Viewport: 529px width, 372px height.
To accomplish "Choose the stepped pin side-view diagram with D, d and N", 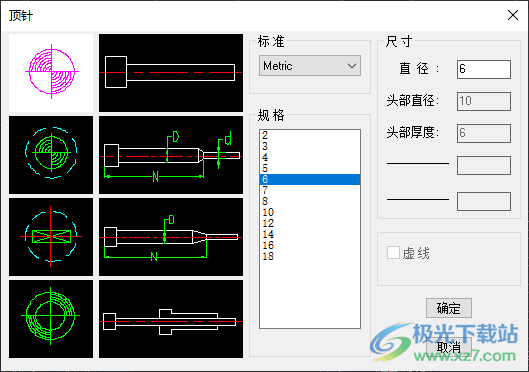I will point(171,155).
